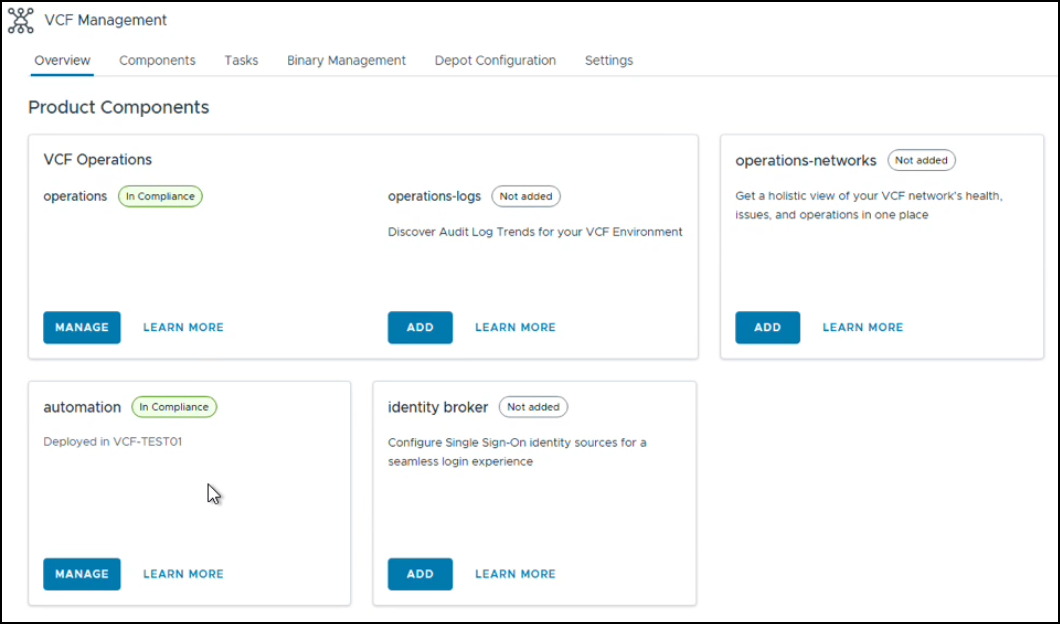Click MANAGE button for automation
The width and height of the screenshot is (1060, 624).
[82, 574]
